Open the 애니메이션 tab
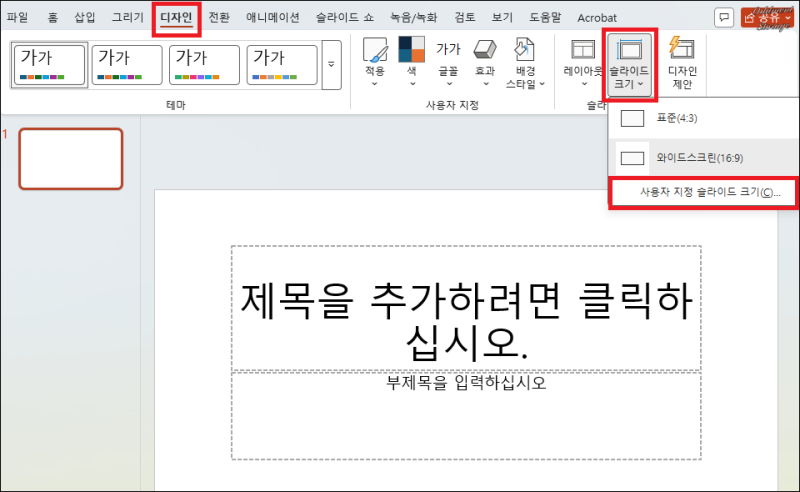Image resolution: width=800 pixels, height=492 pixels. tap(272, 17)
